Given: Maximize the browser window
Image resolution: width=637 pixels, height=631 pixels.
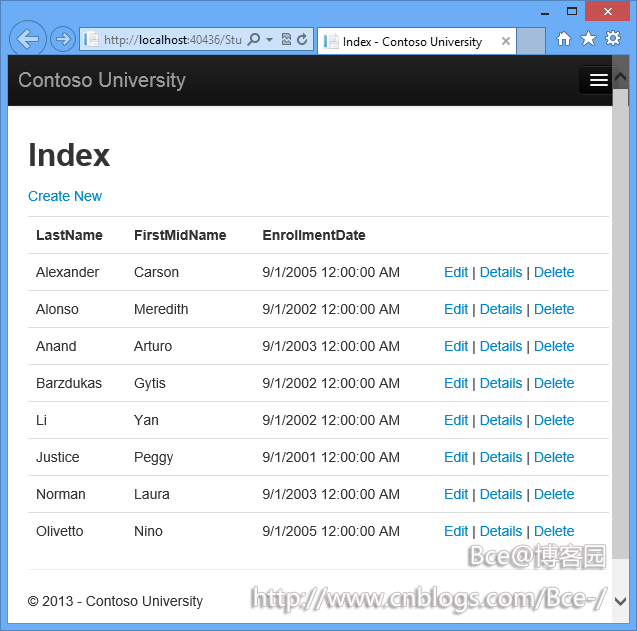Looking at the screenshot, I should tap(572, 11).
